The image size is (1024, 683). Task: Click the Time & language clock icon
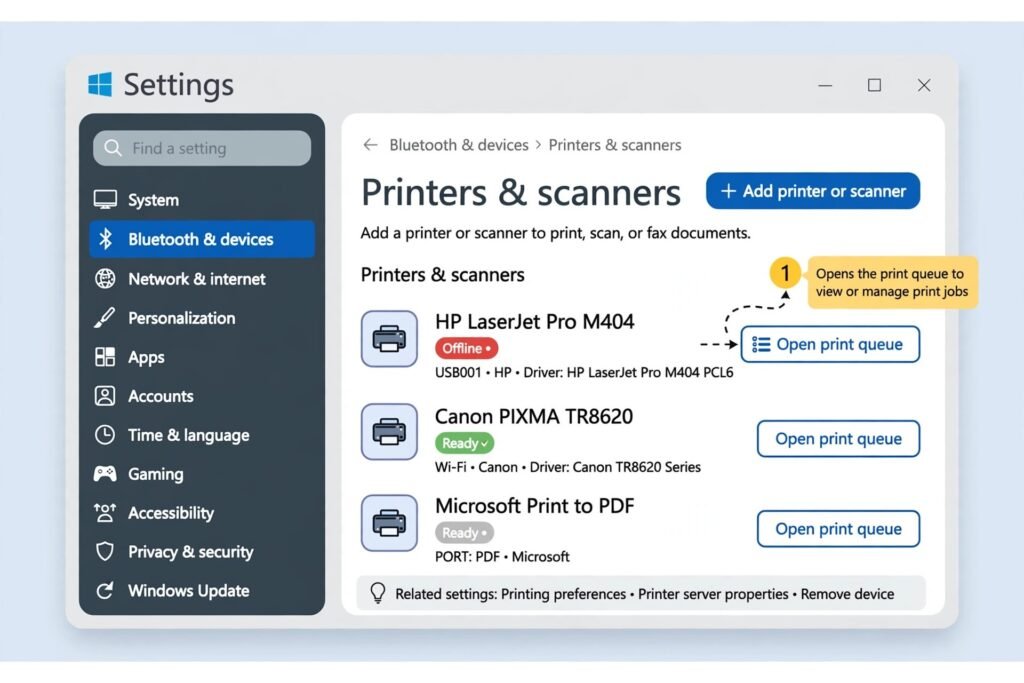click(105, 435)
